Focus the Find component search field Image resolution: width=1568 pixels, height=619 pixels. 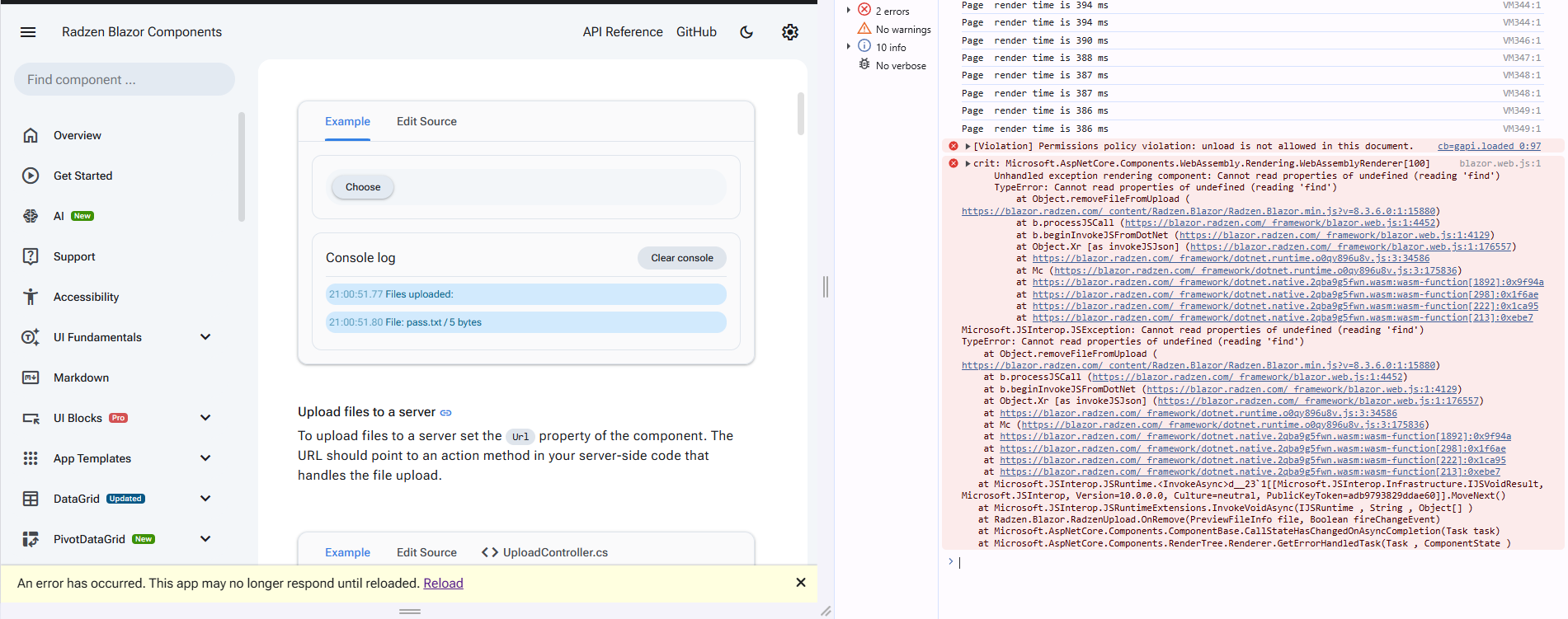pyautogui.click(x=124, y=80)
